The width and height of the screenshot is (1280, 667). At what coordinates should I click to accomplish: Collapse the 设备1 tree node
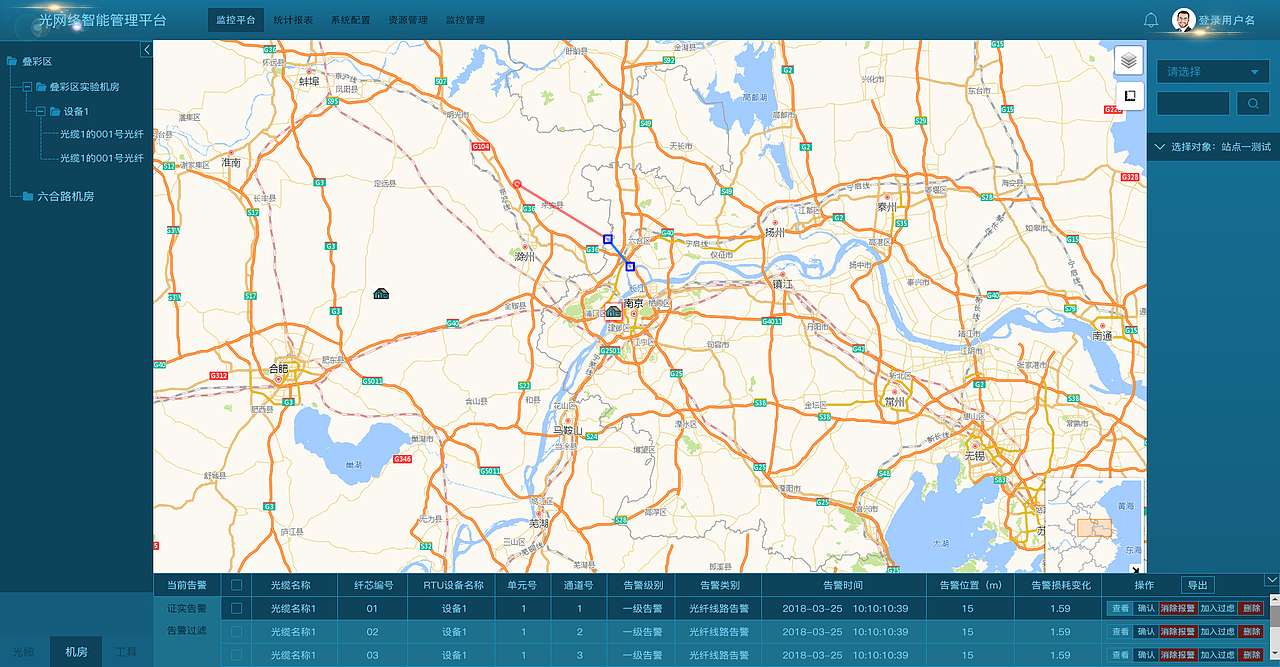coord(41,111)
